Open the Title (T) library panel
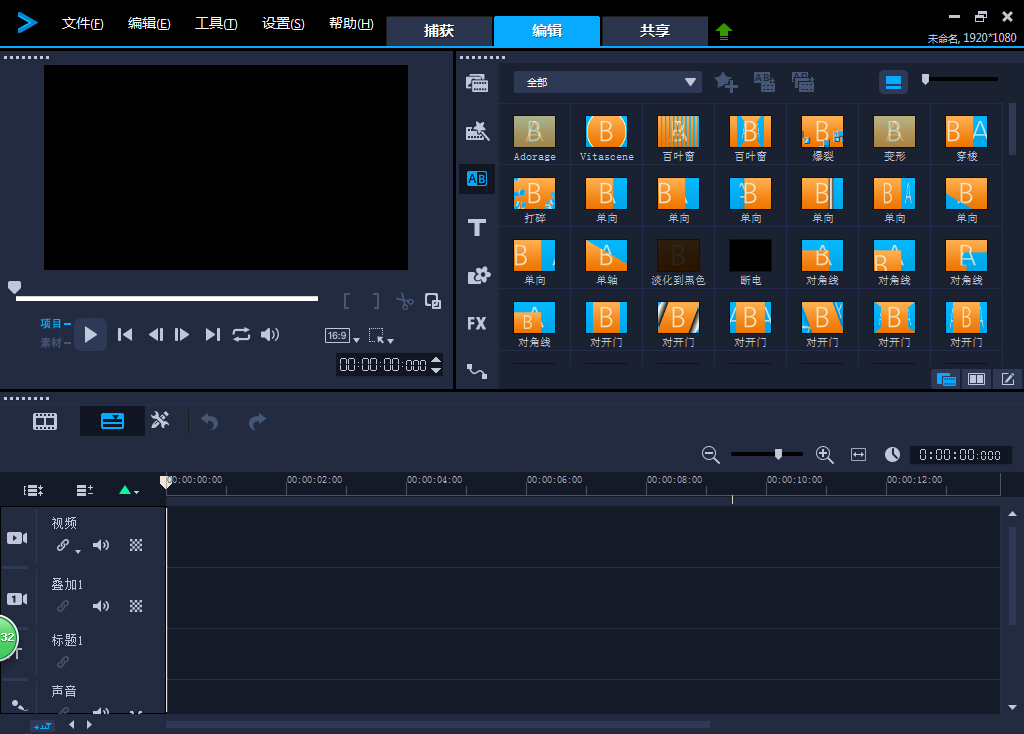 coord(477,228)
